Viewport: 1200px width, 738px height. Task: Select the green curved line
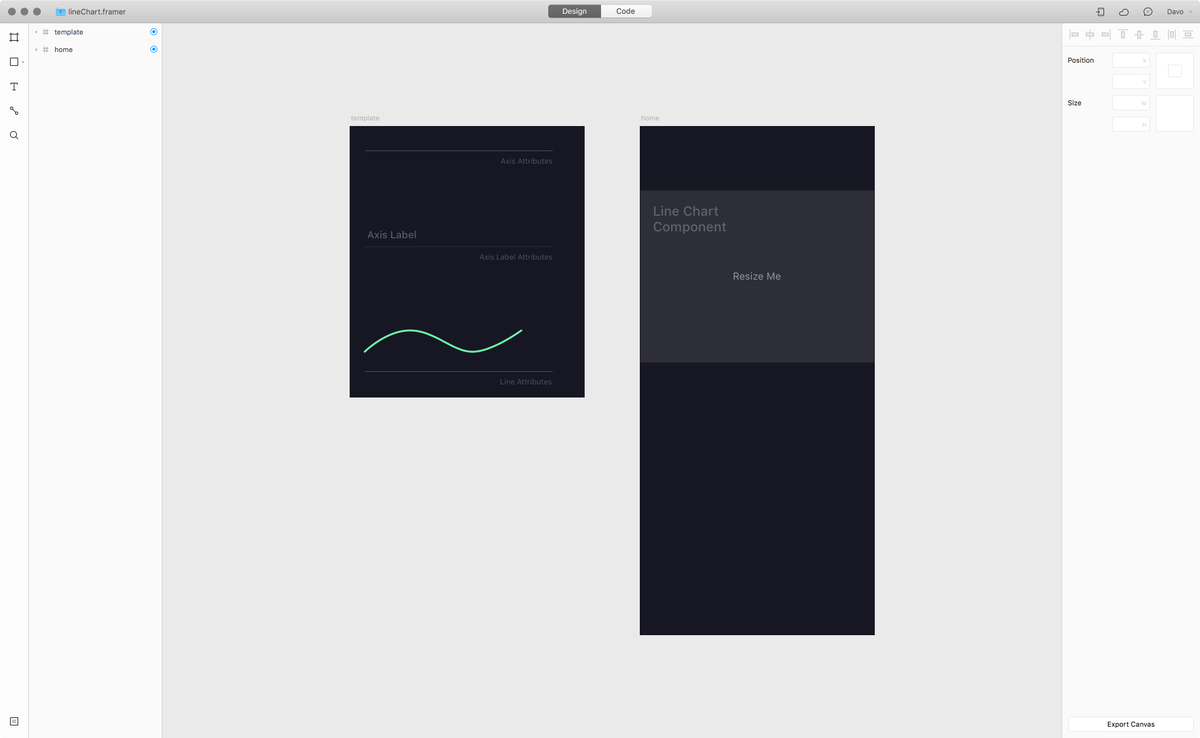(443, 340)
